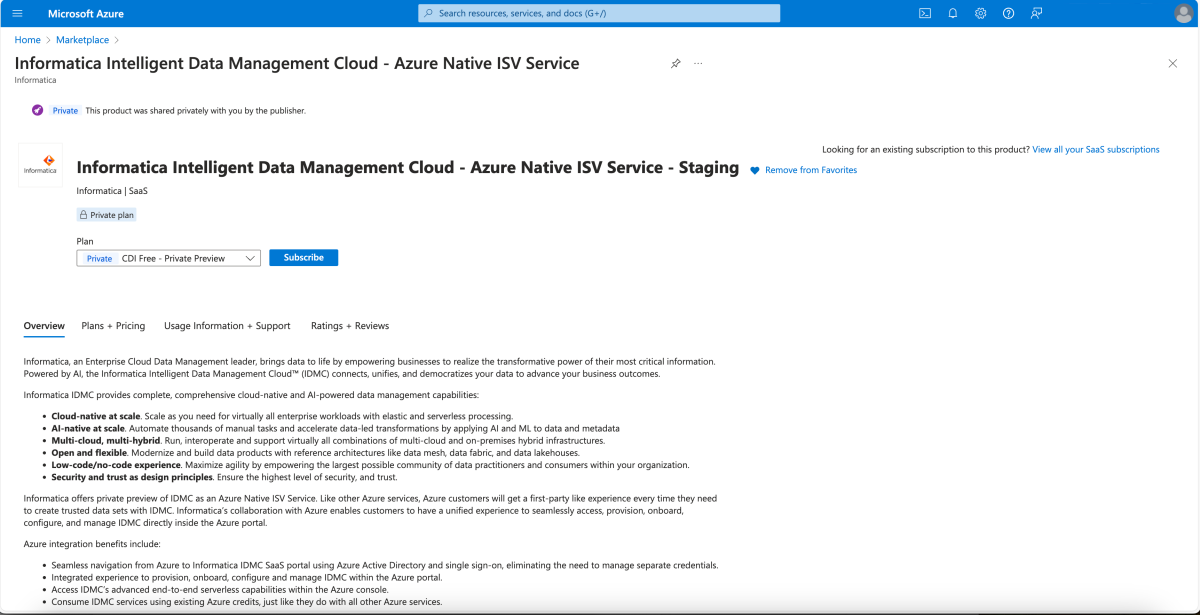Go to the Marketplace breadcrumb
The image size is (1200, 615).
click(x=82, y=40)
